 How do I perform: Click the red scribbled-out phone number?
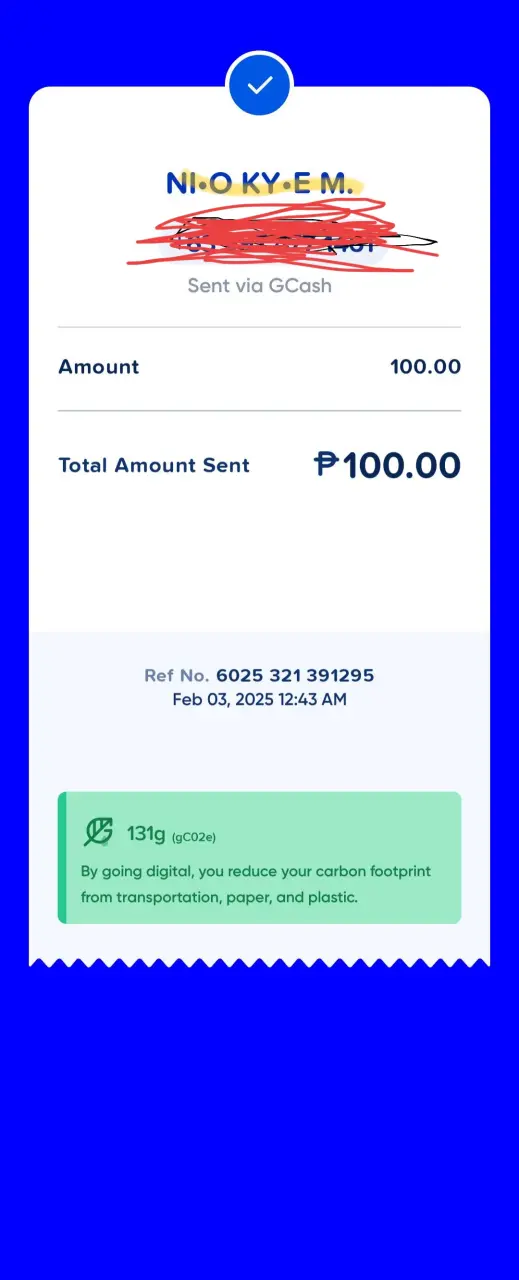click(x=282, y=237)
